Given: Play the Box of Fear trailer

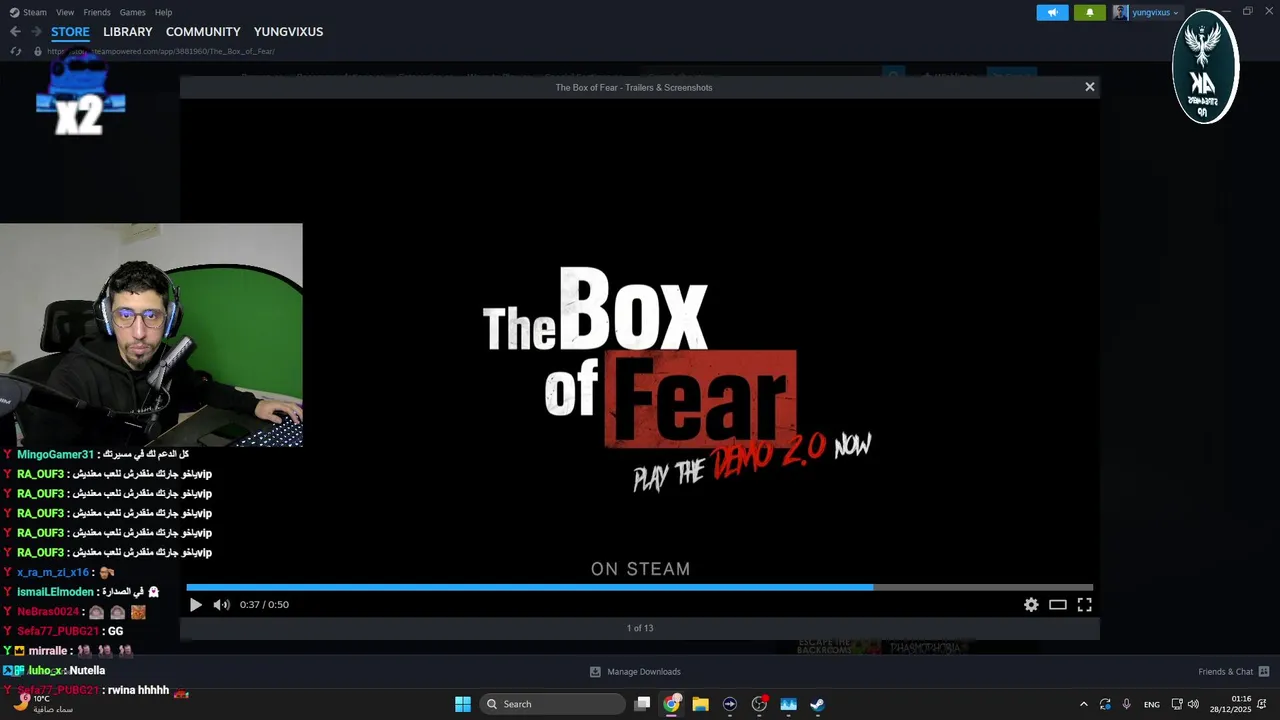Looking at the screenshot, I should pos(195,605).
